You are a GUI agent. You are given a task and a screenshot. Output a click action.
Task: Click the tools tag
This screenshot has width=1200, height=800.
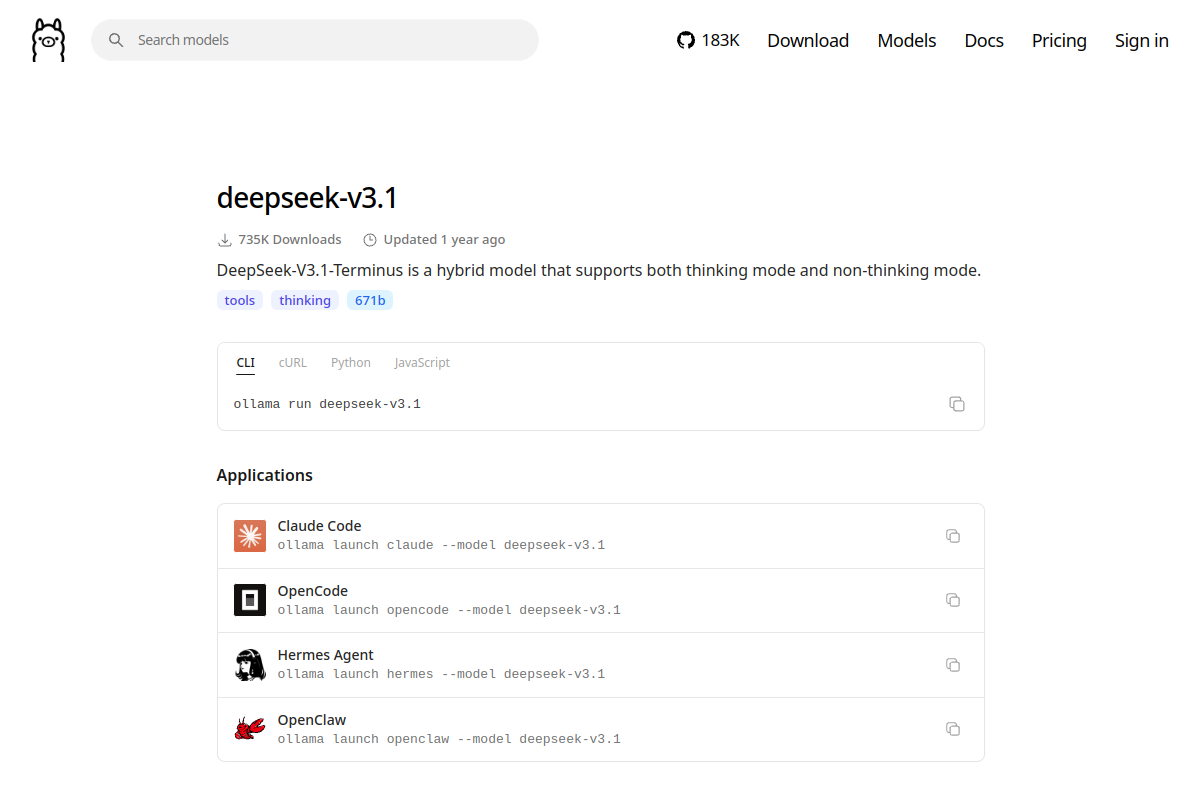click(240, 300)
